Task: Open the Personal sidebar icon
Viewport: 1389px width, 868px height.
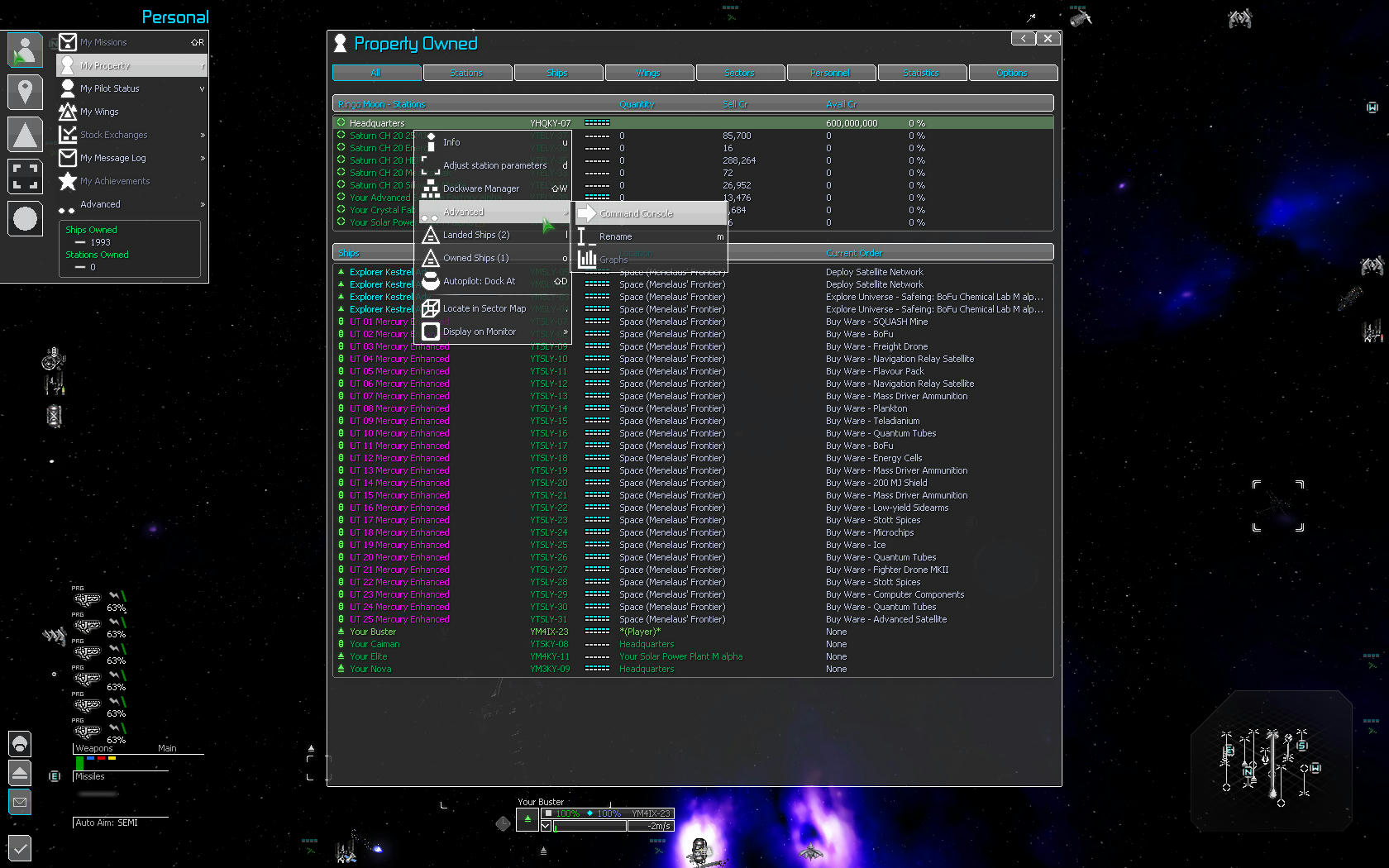Action: (x=25, y=50)
